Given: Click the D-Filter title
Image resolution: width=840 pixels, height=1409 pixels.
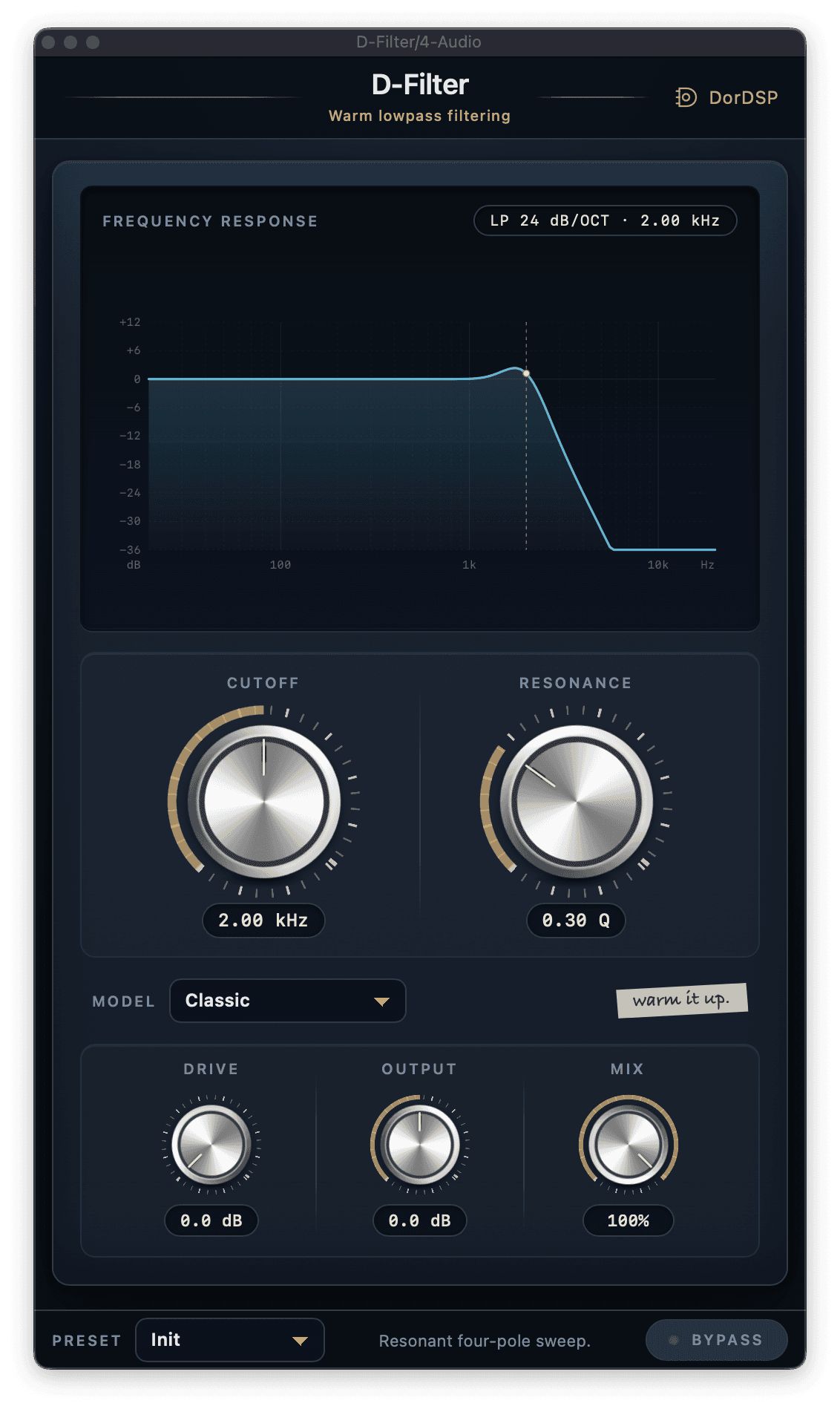Looking at the screenshot, I should [420, 85].
